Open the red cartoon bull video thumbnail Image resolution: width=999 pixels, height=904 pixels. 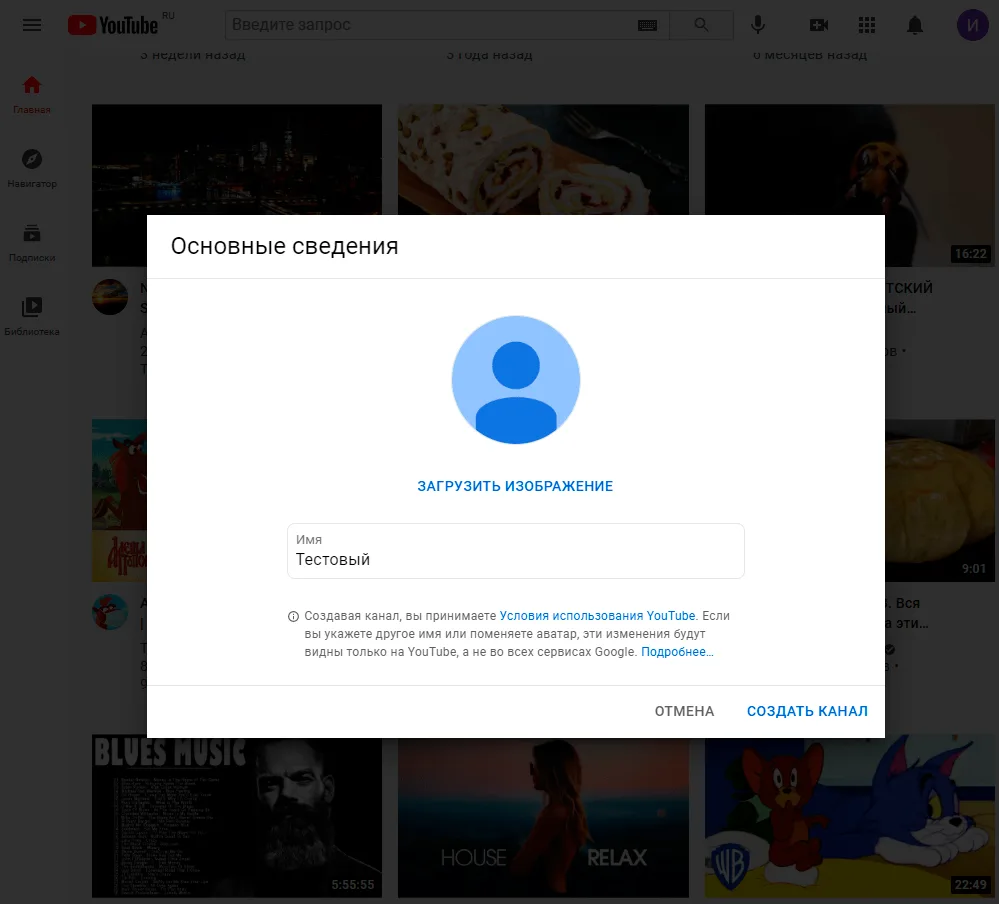coord(119,500)
